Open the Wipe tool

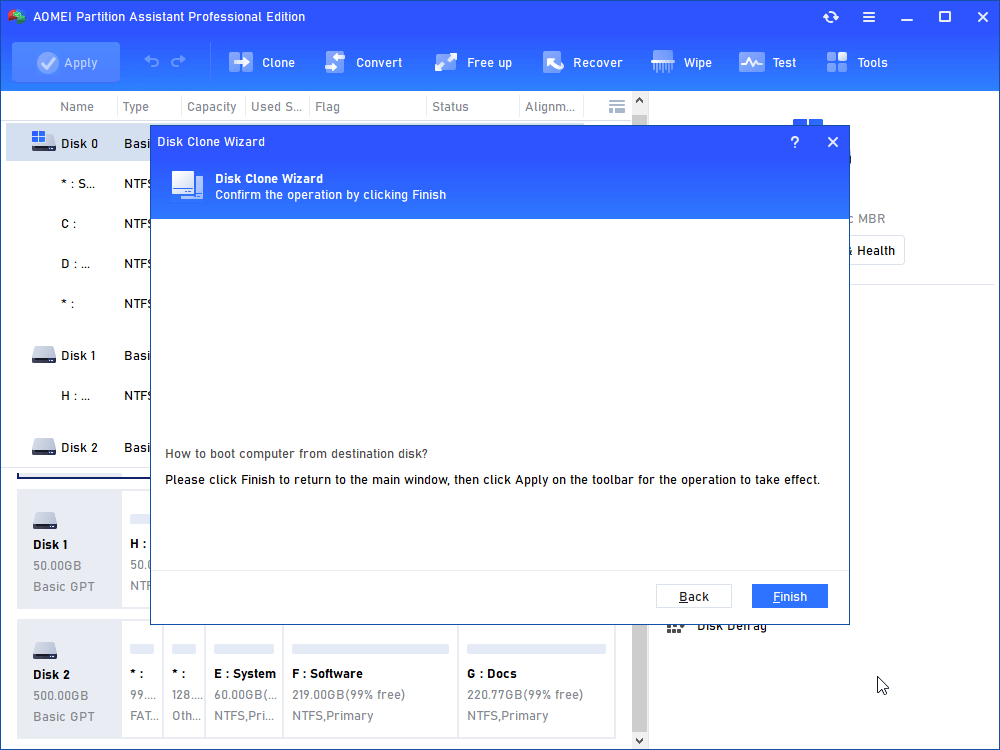point(681,62)
